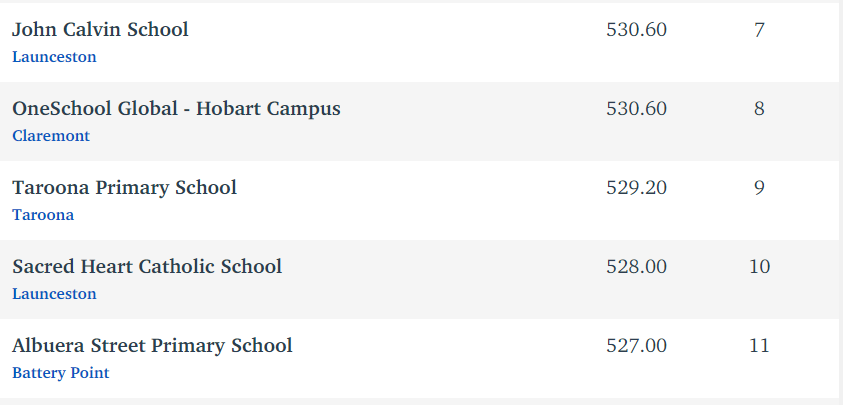
Task: Select the 528.00 score value
Action: [x=637, y=267]
